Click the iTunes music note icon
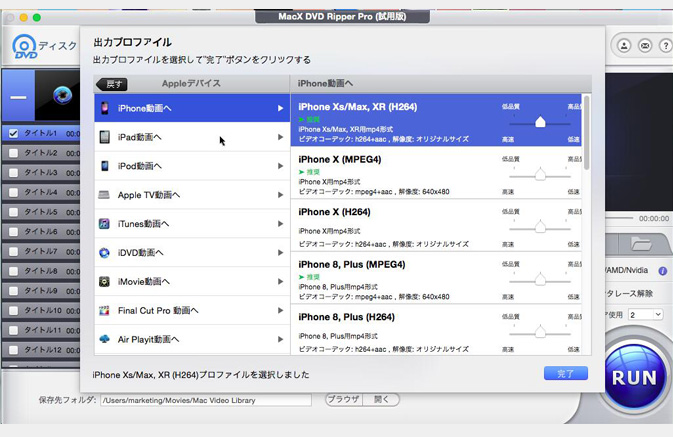Viewport: 673px width, 437px height. pos(104,224)
